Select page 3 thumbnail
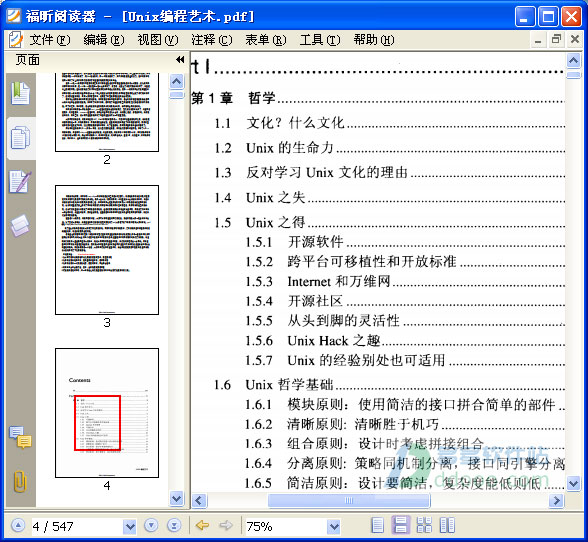The image size is (588, 542). tap(107, 250)
